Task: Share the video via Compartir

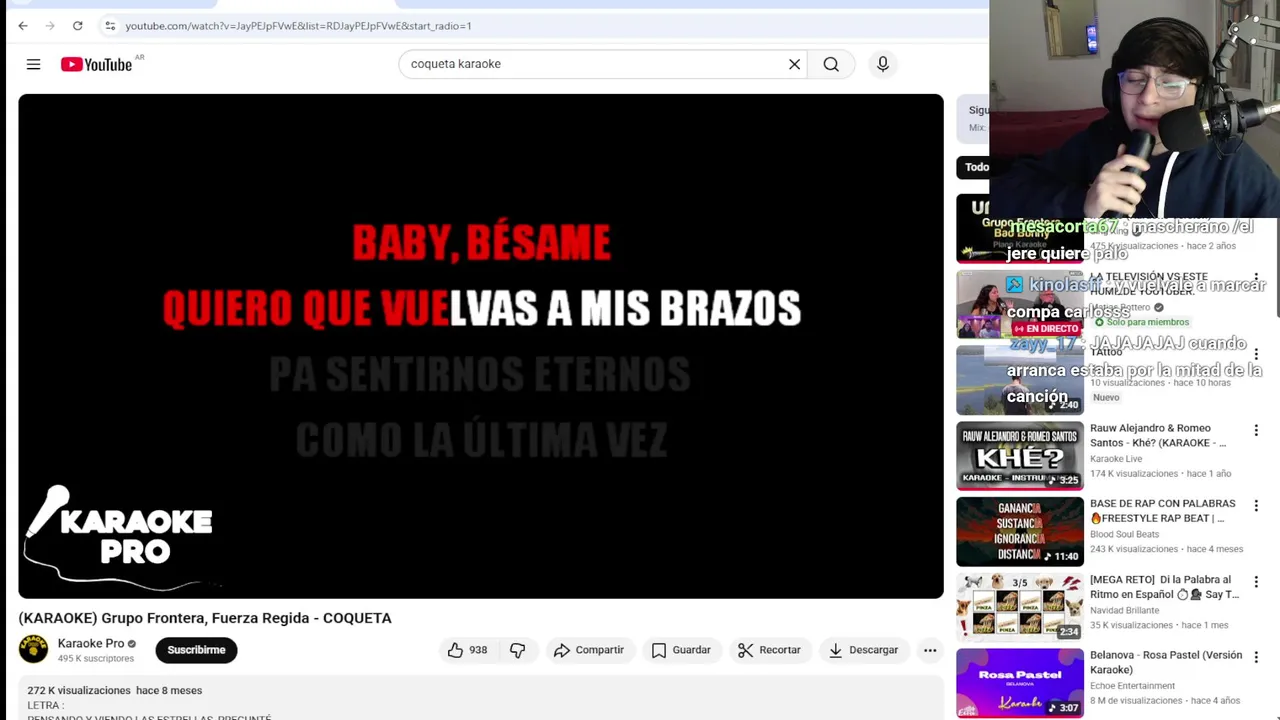Action: (589, 650)
